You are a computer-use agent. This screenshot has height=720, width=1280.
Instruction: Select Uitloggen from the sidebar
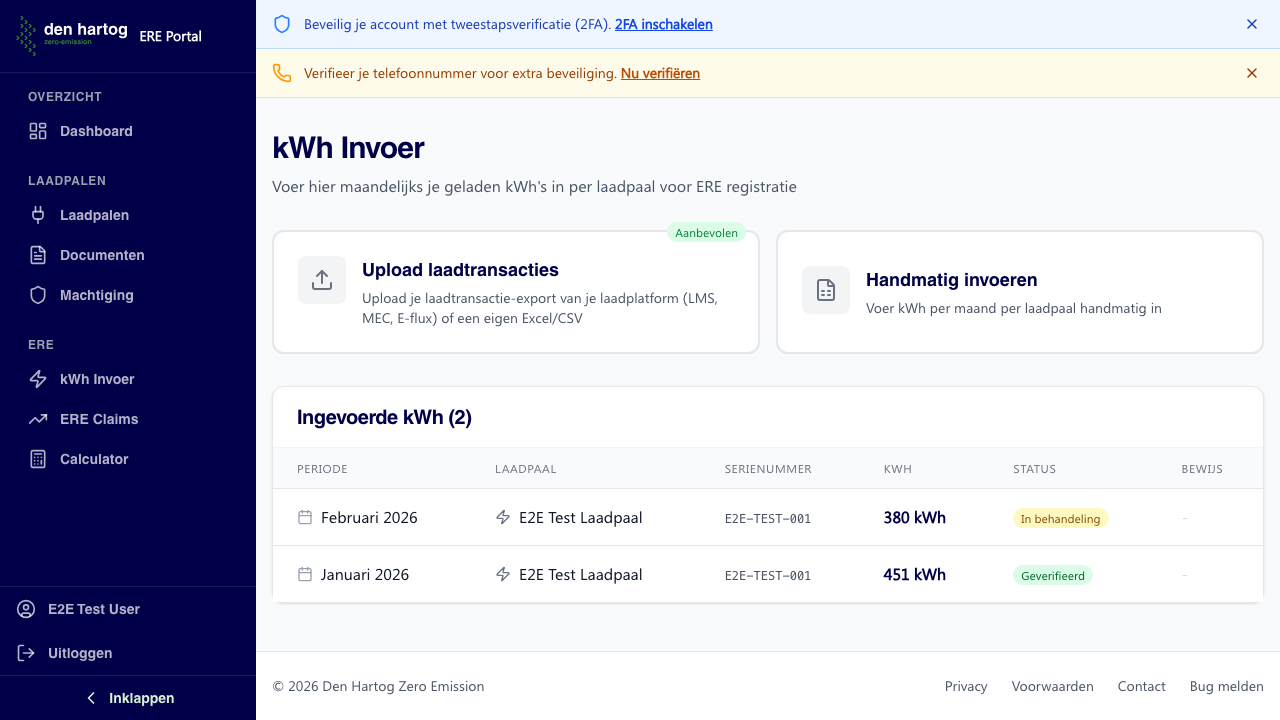(78, 653)
